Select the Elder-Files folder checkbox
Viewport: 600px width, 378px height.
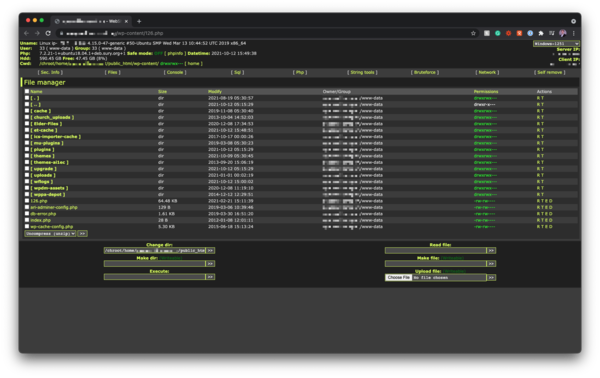[x=27, y=124]
